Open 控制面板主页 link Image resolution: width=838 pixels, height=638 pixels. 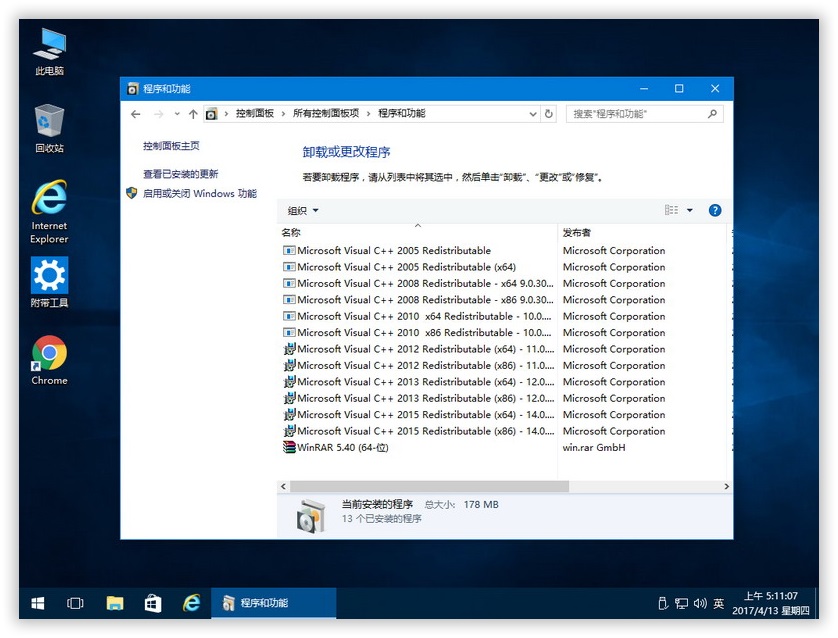coord(171,146)
